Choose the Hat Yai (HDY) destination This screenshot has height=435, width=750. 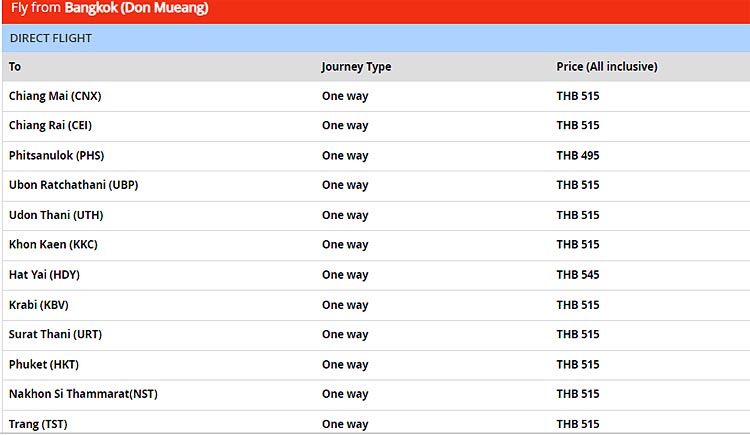[44, 275]
